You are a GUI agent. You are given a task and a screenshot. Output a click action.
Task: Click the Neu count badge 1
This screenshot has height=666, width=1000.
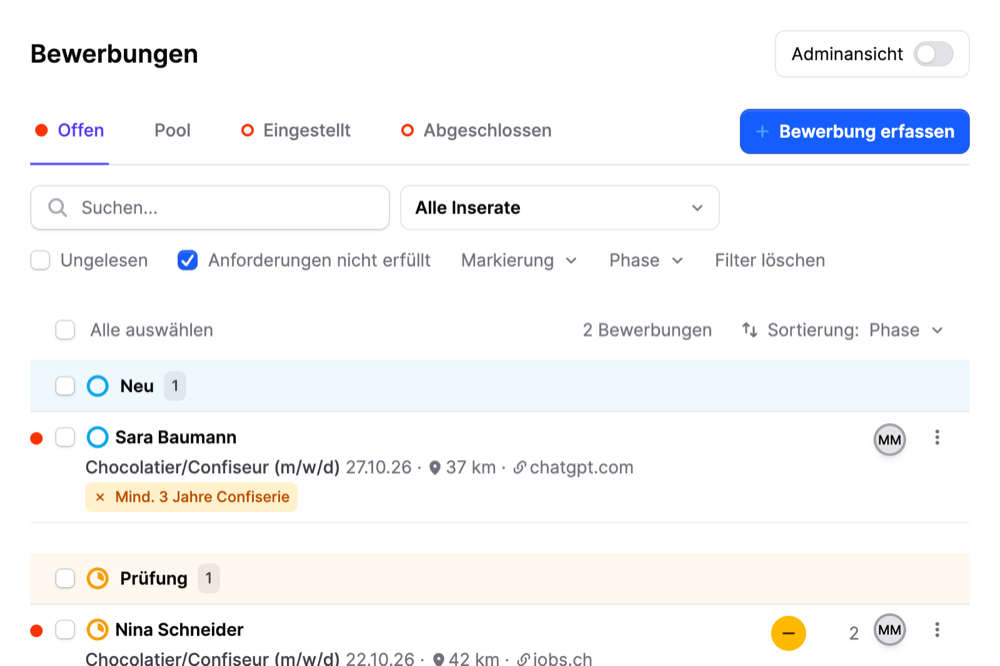point(175,386)
